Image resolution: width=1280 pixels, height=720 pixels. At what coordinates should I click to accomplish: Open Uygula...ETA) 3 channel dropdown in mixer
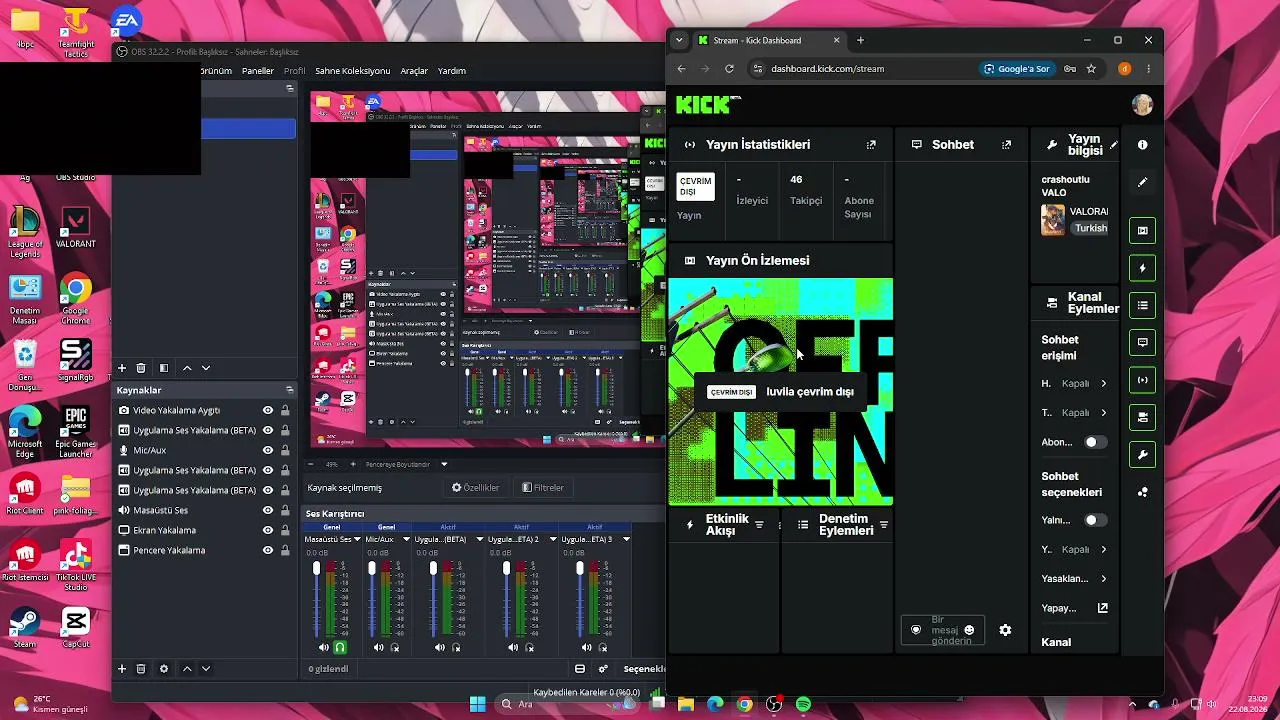626,539
